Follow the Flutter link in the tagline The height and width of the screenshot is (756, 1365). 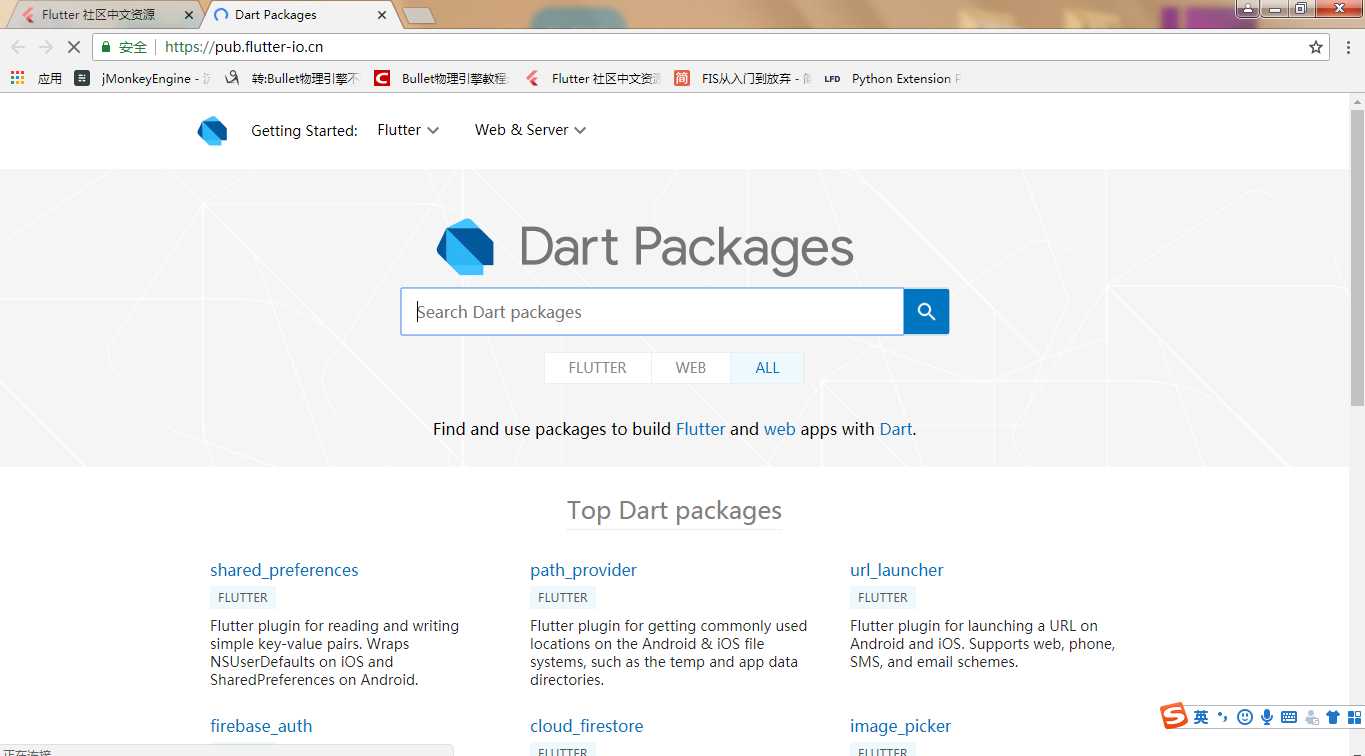point(700,429)
